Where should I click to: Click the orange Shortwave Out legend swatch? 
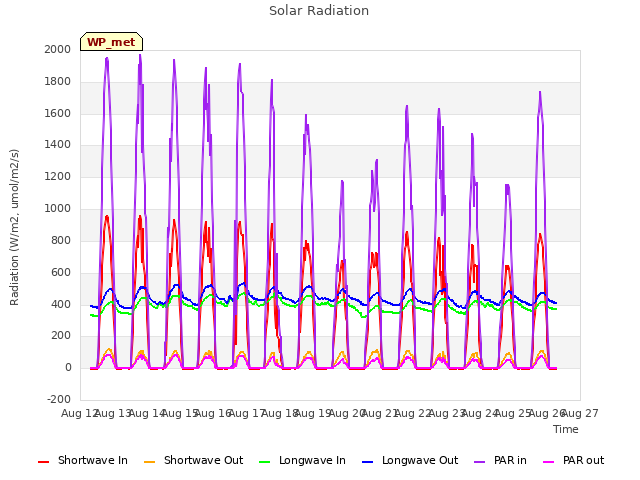tap(149, 462)
